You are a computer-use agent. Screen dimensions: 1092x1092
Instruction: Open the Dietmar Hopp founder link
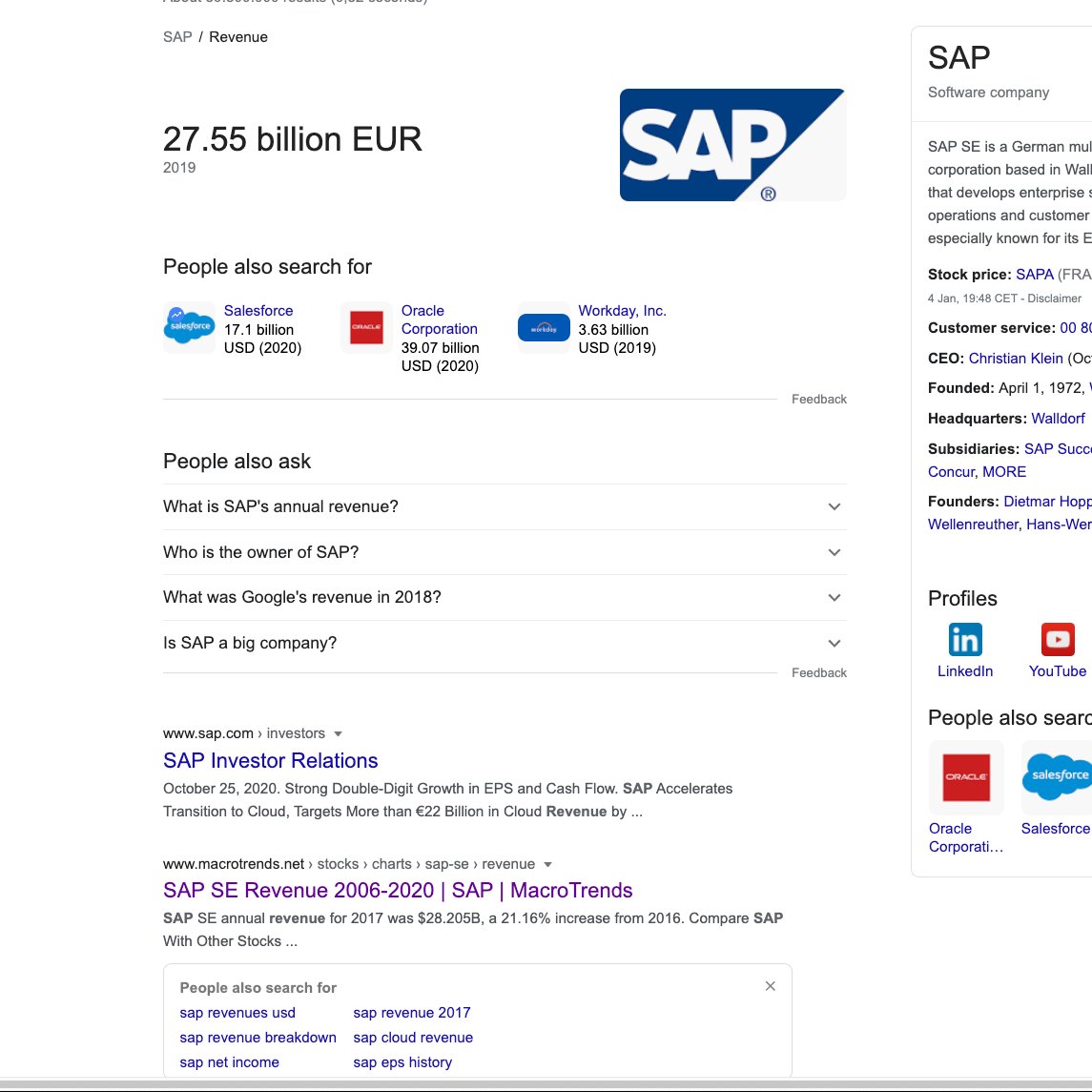click(1047, 502)
